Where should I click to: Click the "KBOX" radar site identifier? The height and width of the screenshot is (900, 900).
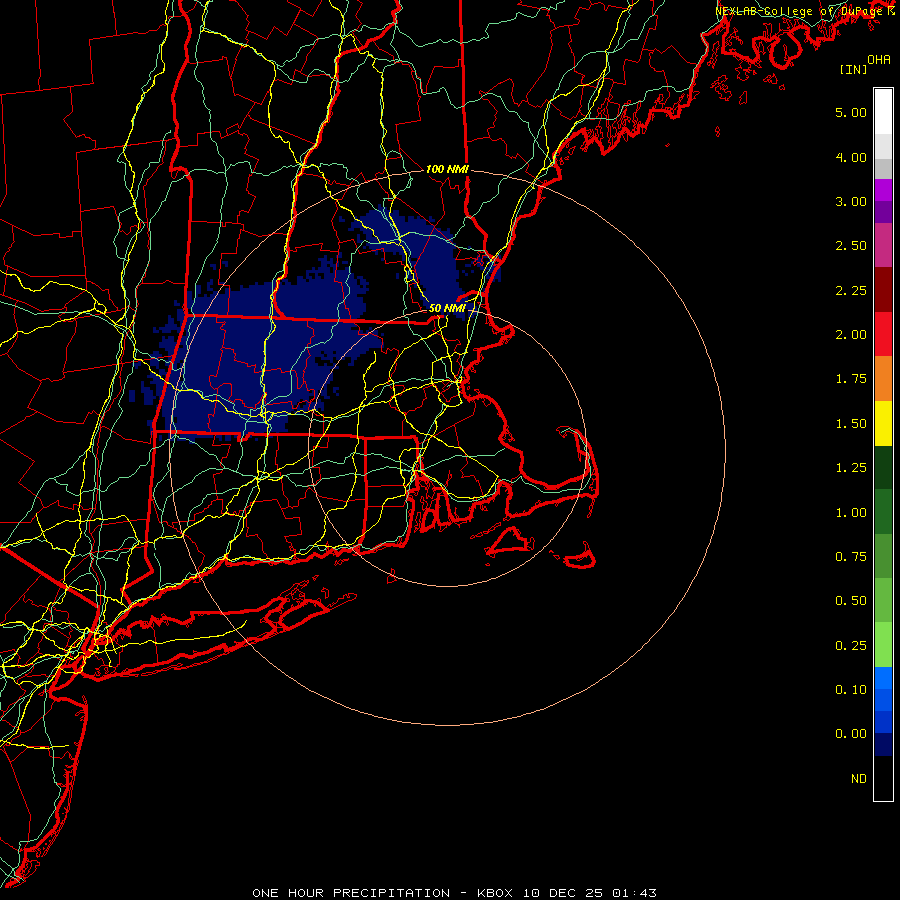click(495, 893)
